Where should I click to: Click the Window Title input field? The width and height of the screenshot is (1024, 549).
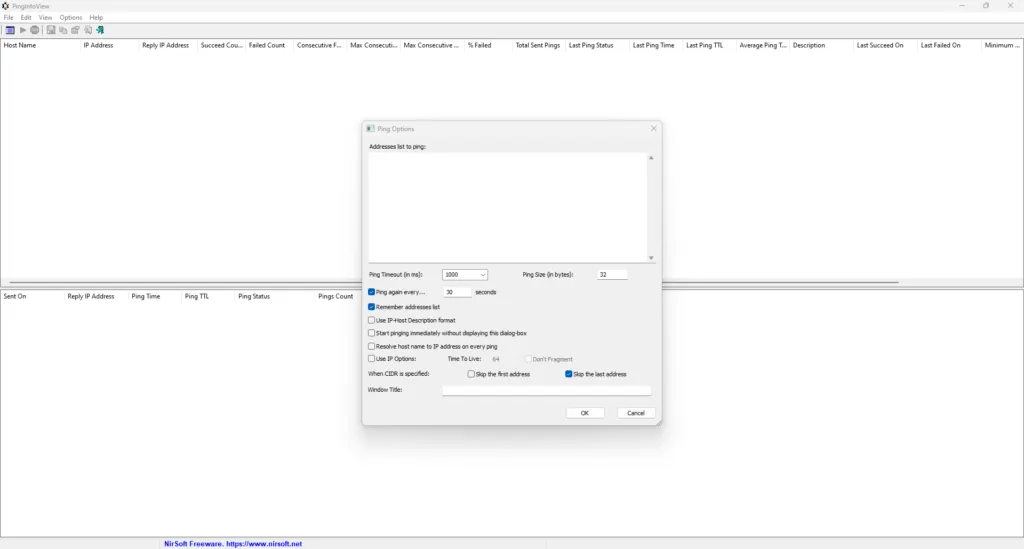click(546, 390)
